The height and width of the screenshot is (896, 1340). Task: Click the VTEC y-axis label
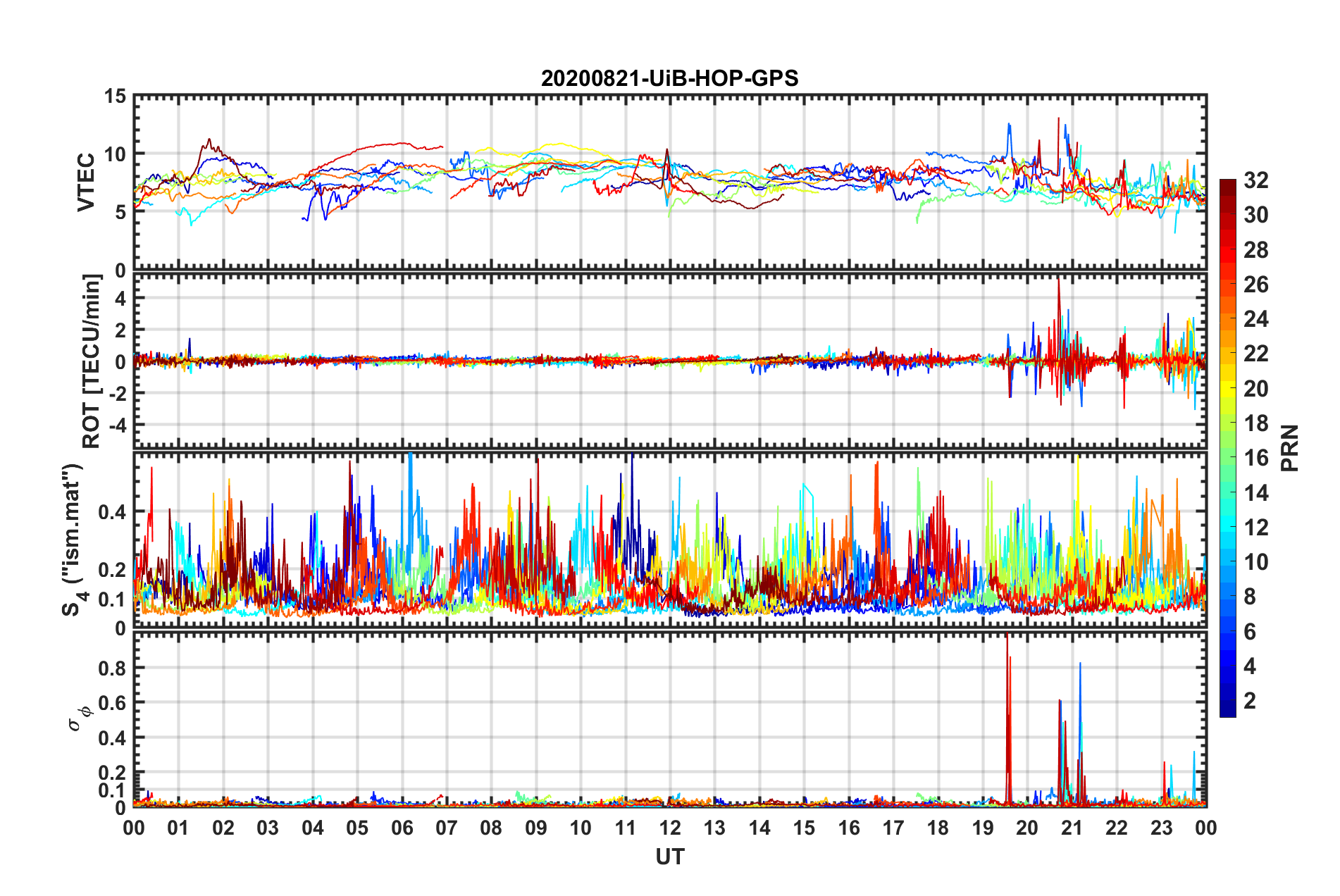[86, 182]
